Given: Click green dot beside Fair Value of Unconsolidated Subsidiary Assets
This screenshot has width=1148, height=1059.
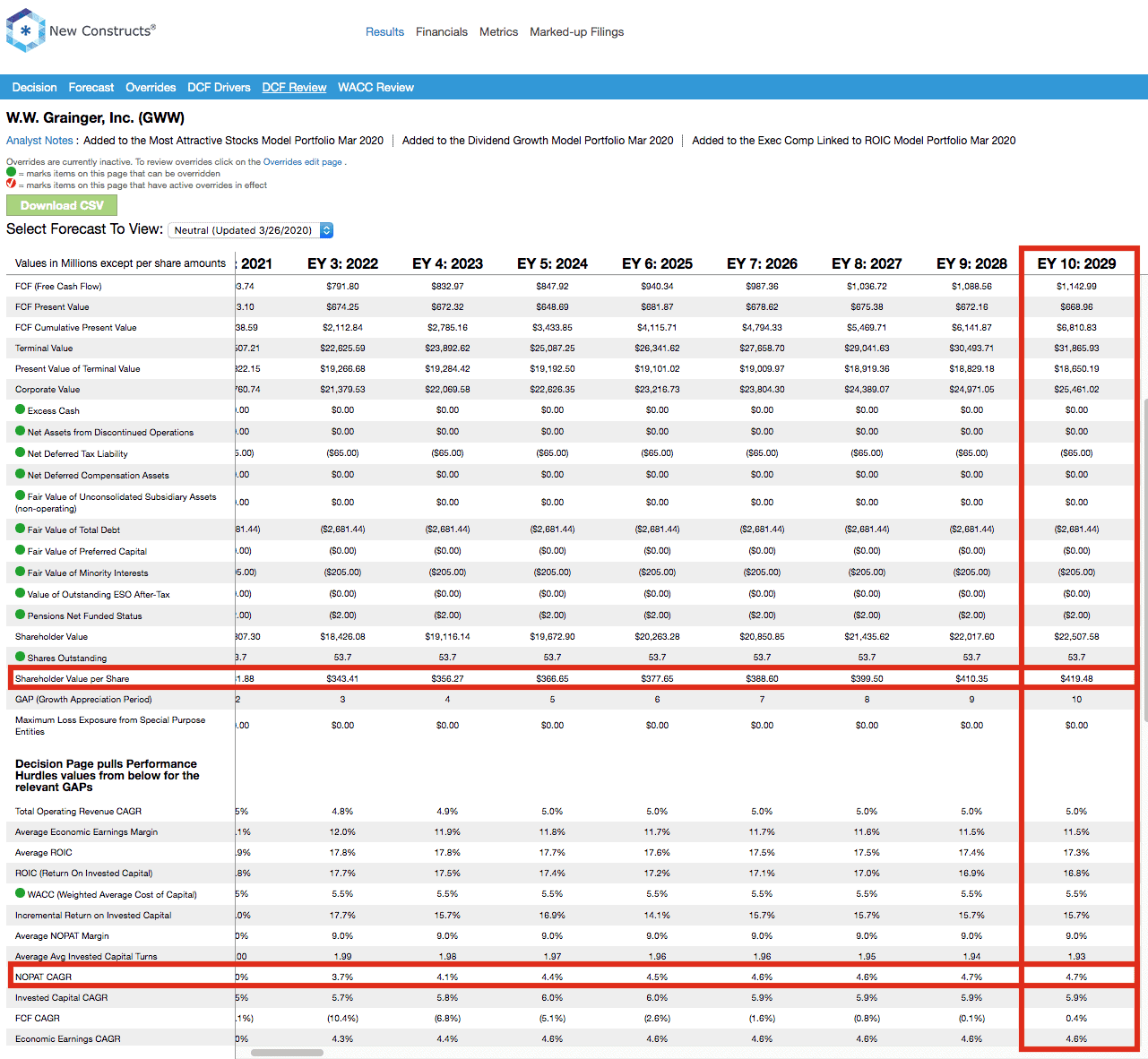Looking at the screenshot, I should click(20, 495).
